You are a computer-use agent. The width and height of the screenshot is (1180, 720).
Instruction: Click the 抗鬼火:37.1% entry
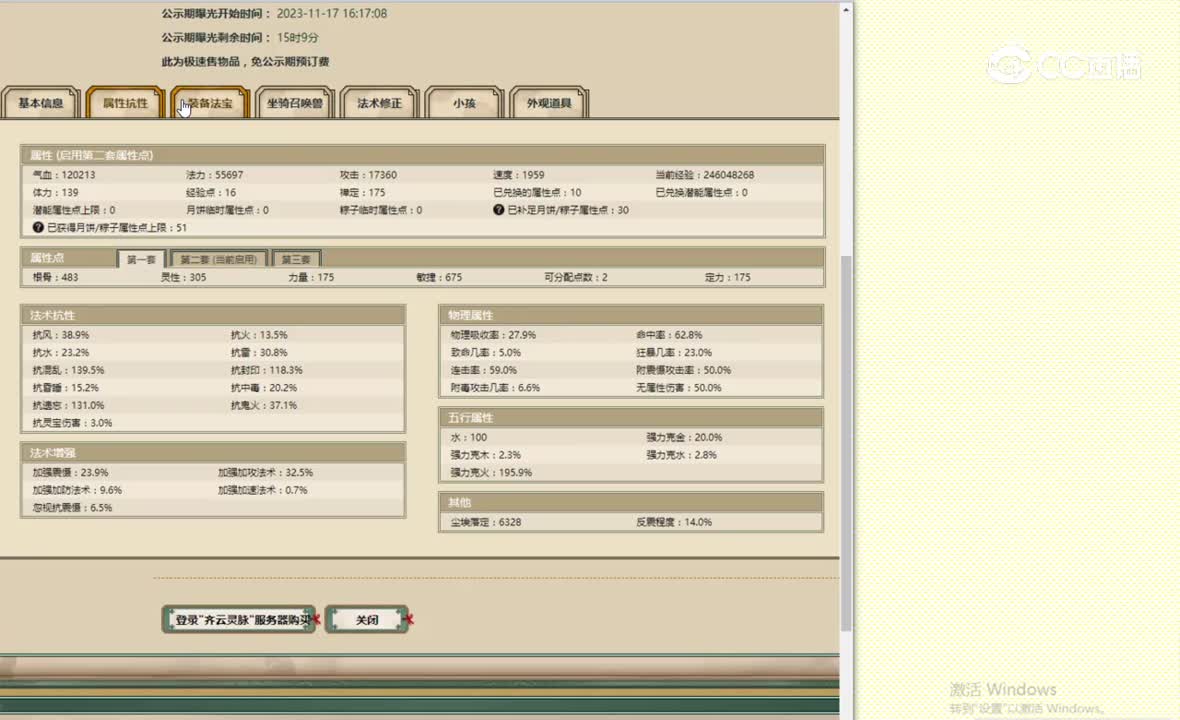point(263,406)
